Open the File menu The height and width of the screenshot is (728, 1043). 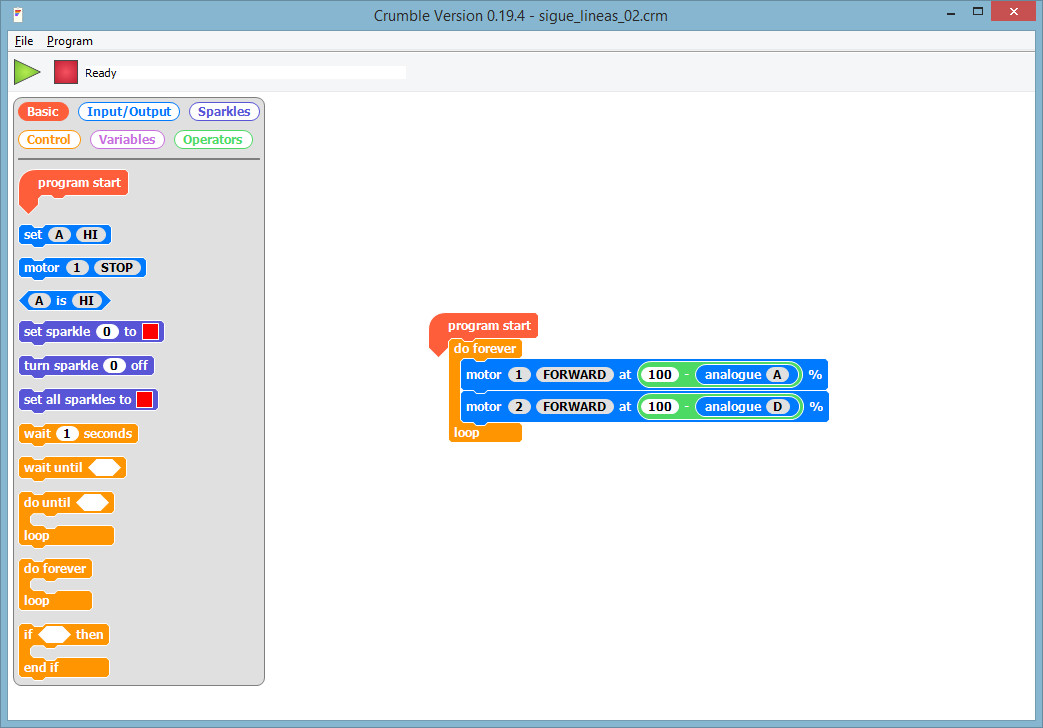point(24,41)
